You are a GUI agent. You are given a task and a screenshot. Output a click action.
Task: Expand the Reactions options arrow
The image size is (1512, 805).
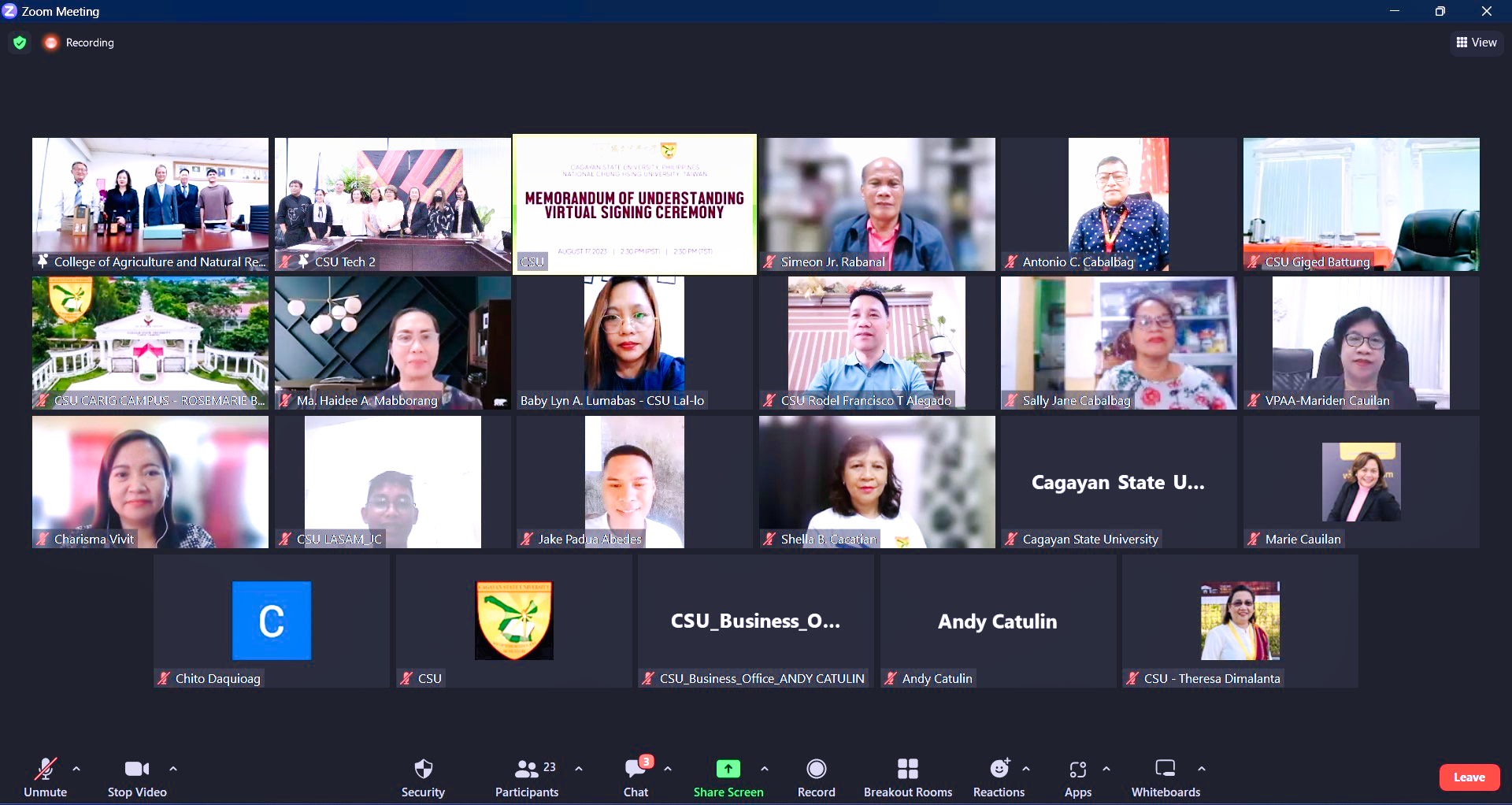tap(1026, 769)
